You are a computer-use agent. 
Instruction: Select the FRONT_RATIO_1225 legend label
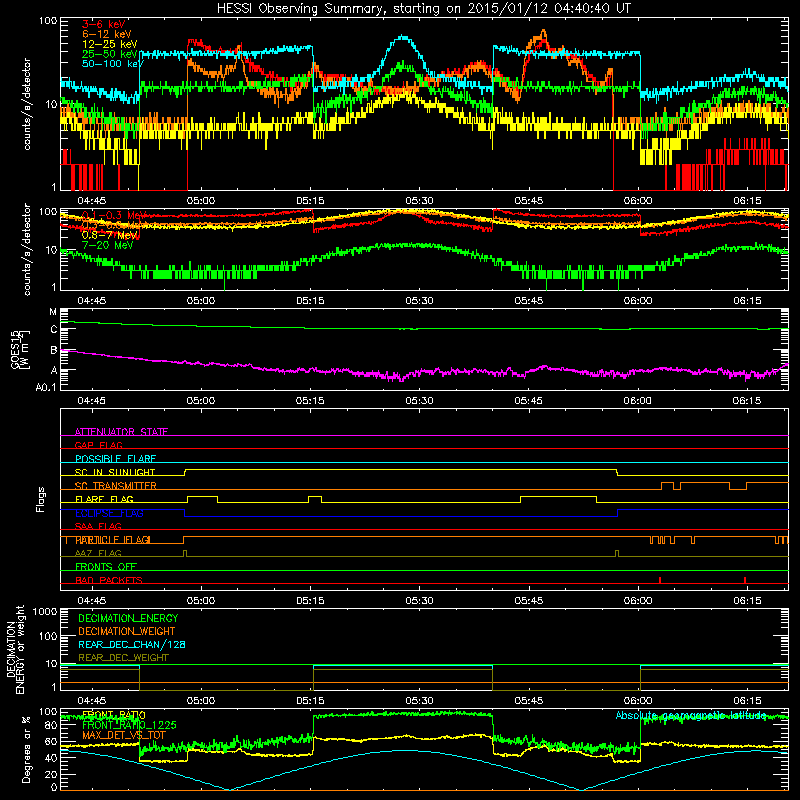click(x=129, y=725)
